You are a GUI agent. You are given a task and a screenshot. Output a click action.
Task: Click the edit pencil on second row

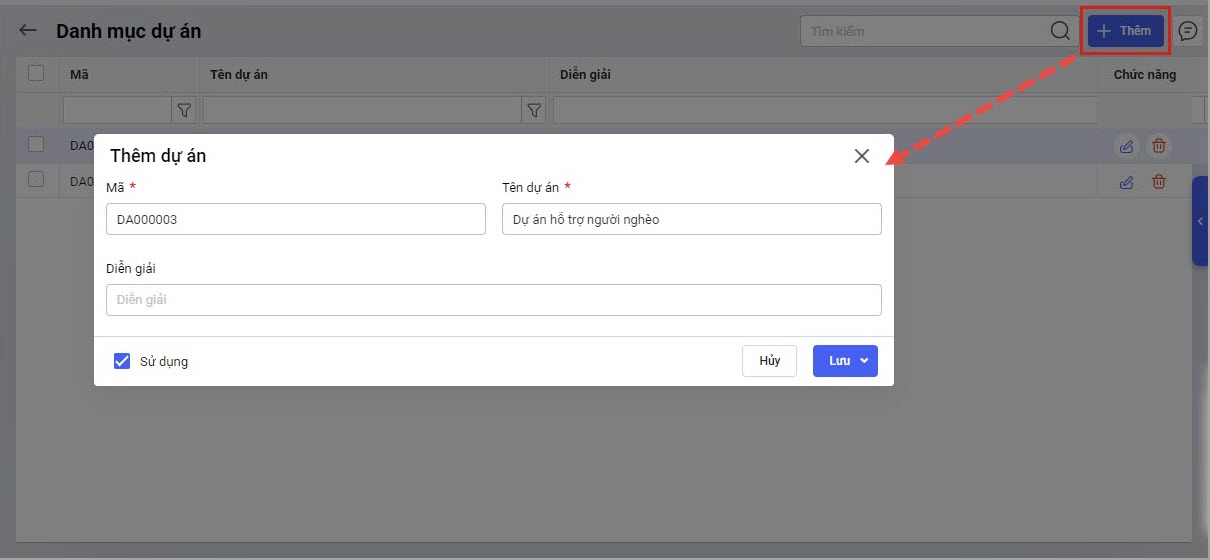(x=1127, y=181)
